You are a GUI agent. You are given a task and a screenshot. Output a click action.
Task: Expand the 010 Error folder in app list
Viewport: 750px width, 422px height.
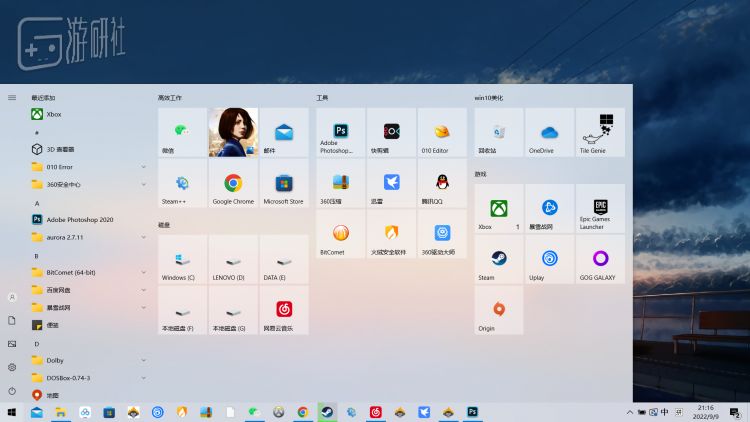tap(88, 167)
